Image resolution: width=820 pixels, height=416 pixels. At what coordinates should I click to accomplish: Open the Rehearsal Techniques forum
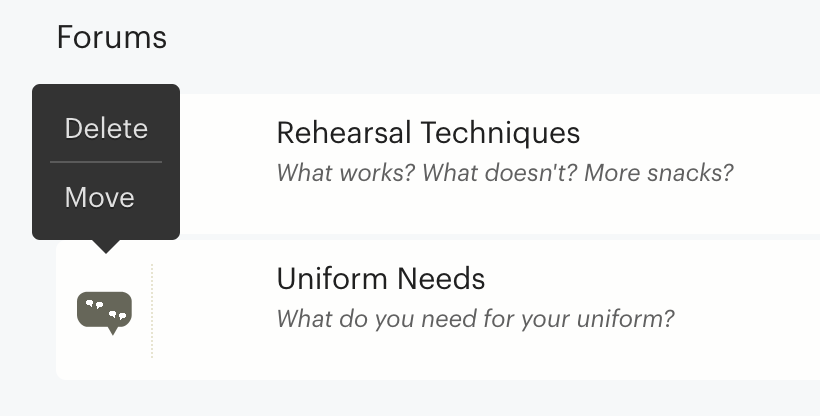[428, 132]
